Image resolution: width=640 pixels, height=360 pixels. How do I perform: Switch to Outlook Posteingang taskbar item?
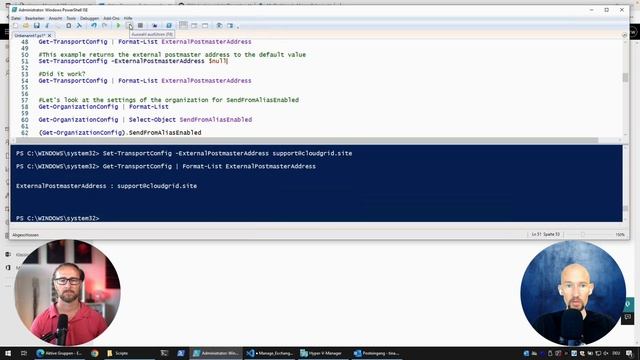tap(376, 353)
